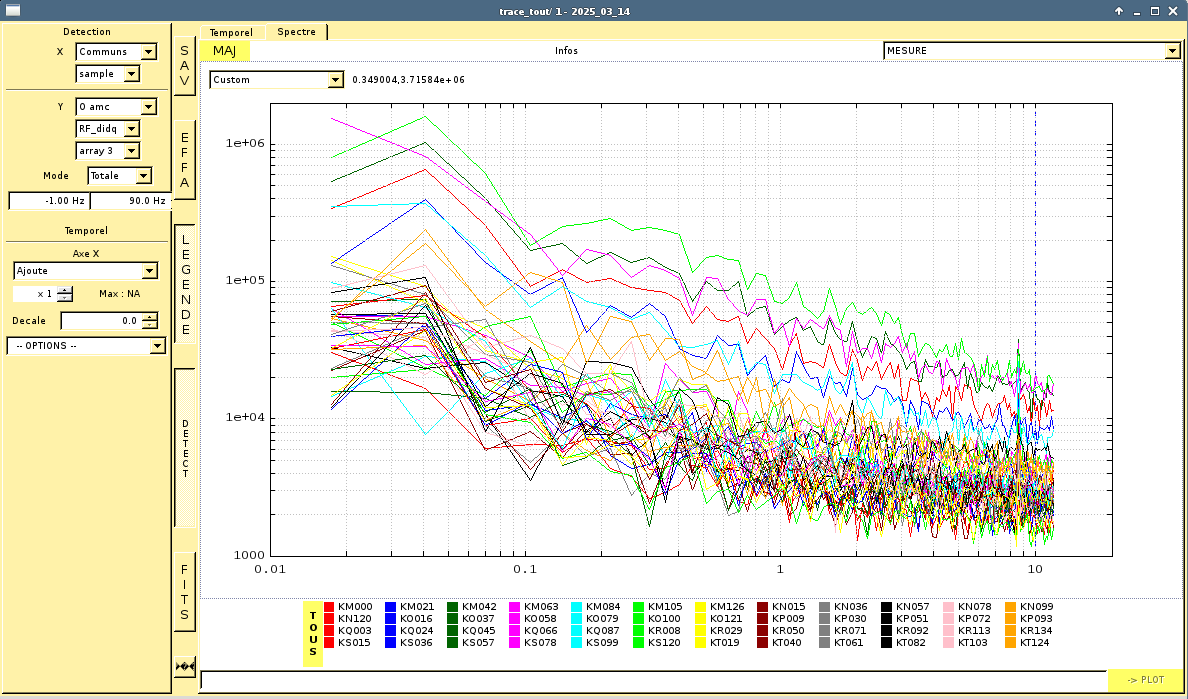Click the vertical SAV button
The height and width of the screenshot is (699, 1188).
click(184, 66)
